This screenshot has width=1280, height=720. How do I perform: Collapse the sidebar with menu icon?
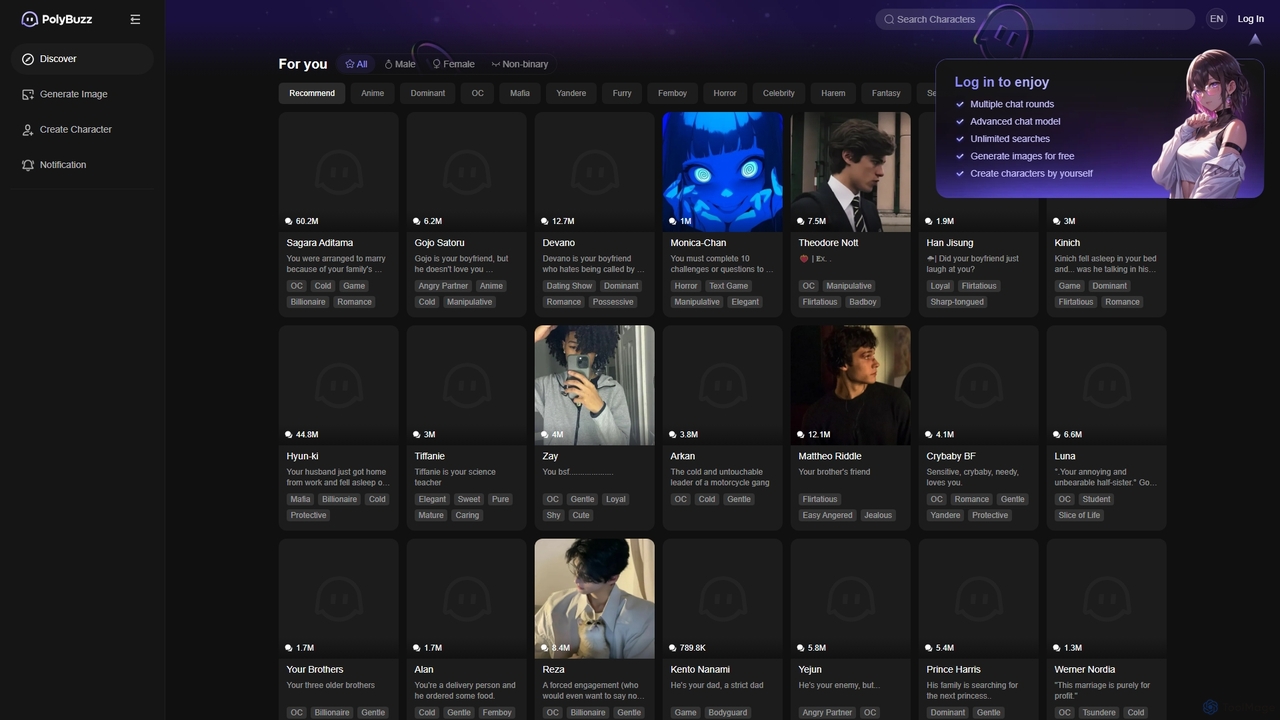pyautogui.click(x=135, y=19)
